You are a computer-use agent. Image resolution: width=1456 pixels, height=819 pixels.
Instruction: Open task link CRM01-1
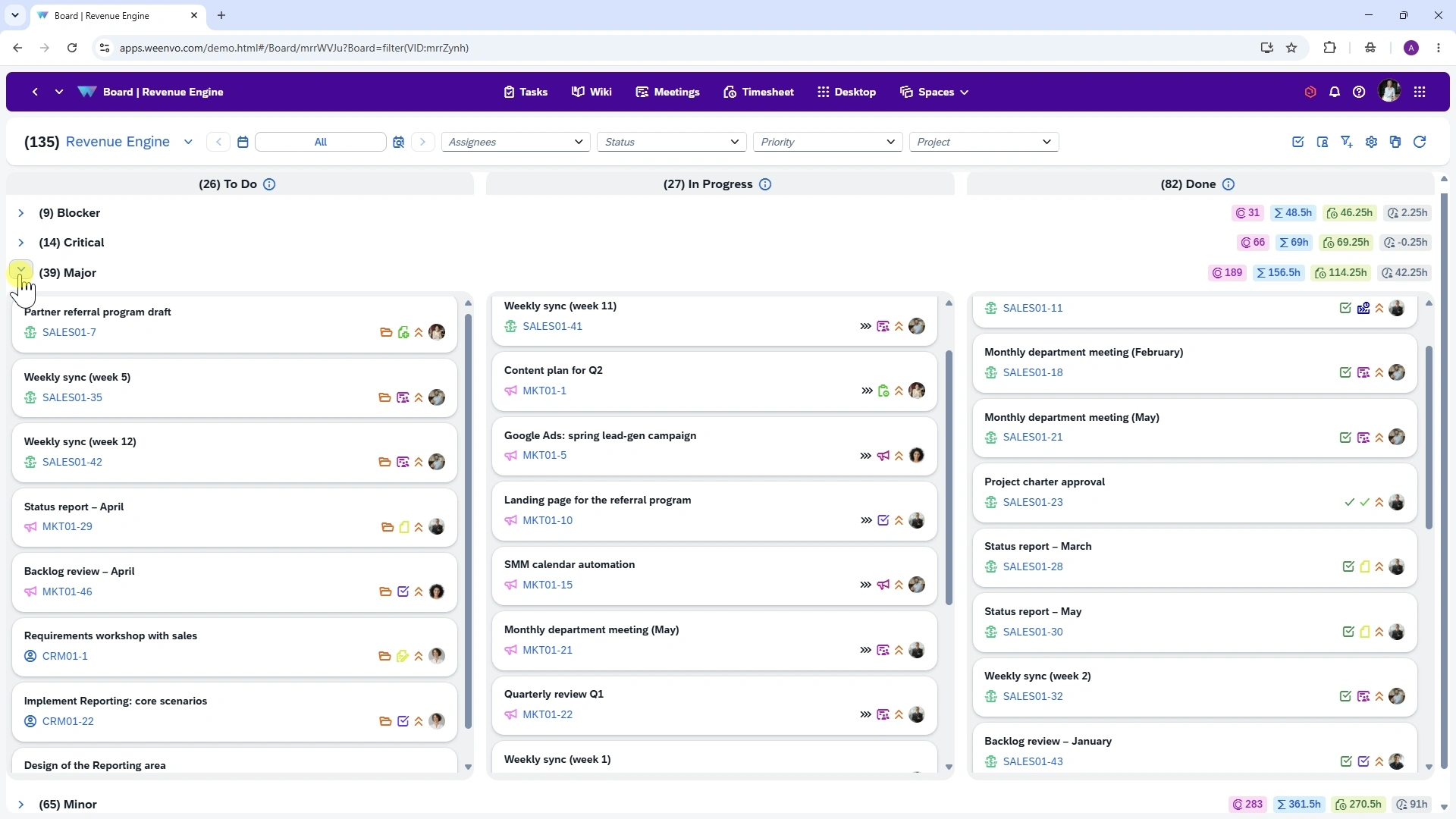point(65,656)
